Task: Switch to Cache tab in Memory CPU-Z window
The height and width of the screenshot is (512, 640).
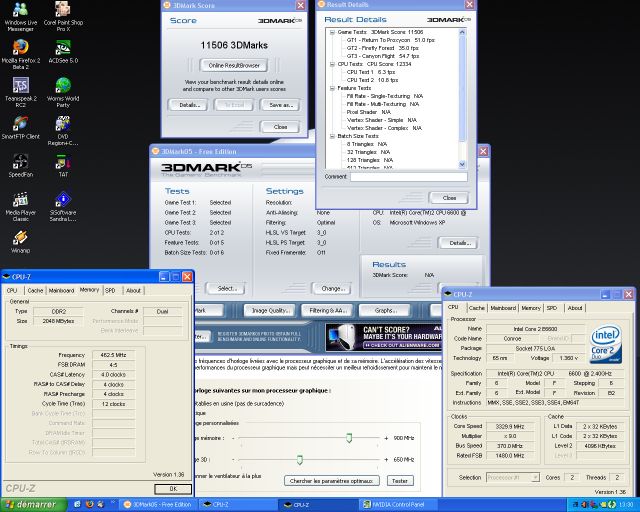Action: click(35, 290)
